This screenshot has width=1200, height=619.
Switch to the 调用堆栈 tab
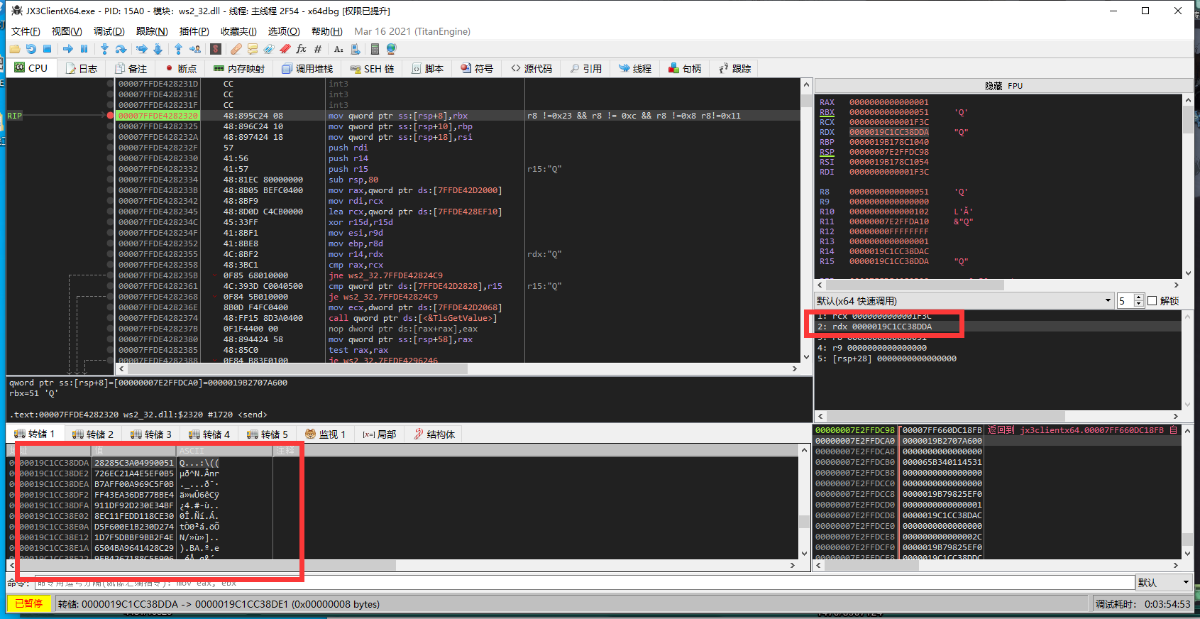(306, 68)
